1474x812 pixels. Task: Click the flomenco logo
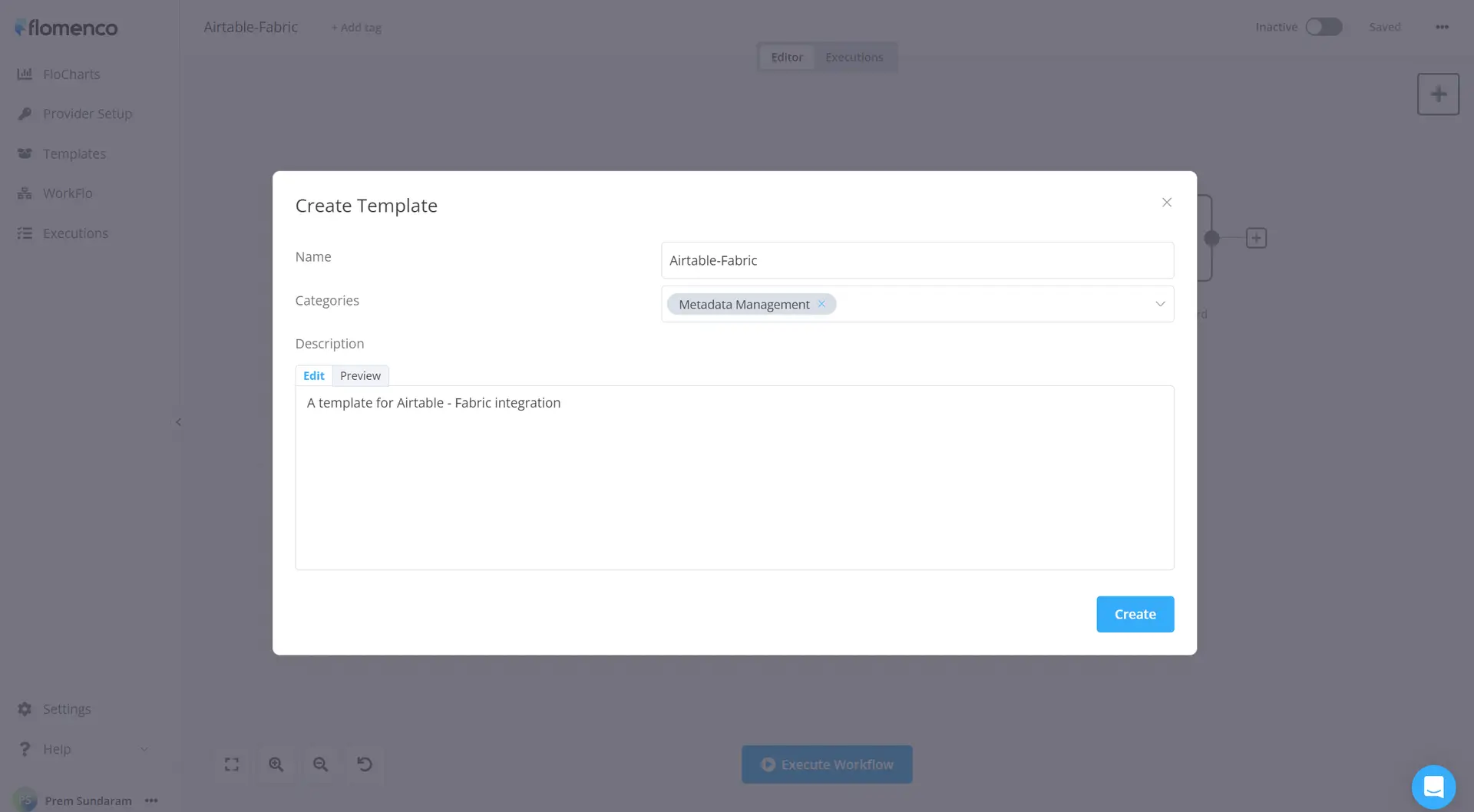tap(66, 28)
